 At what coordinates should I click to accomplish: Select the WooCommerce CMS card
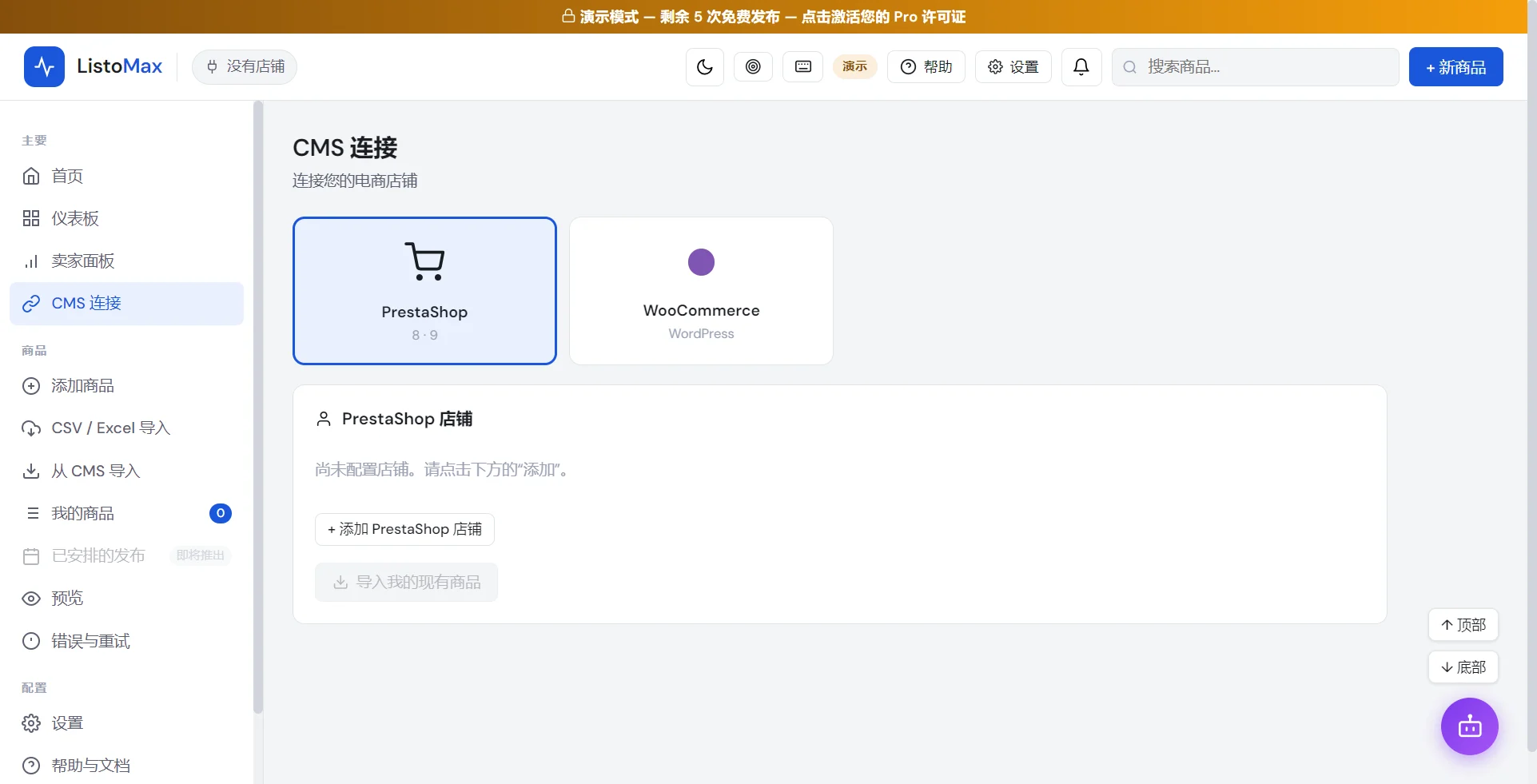coord(701,291)
